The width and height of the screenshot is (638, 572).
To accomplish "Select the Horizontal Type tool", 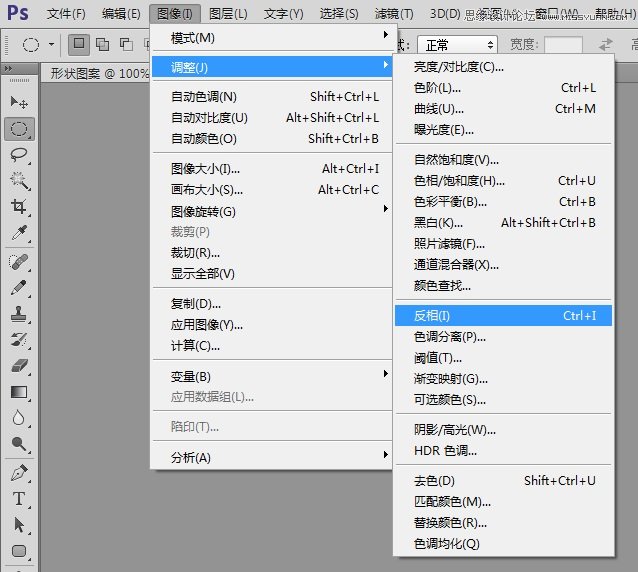I will point(19,499).
